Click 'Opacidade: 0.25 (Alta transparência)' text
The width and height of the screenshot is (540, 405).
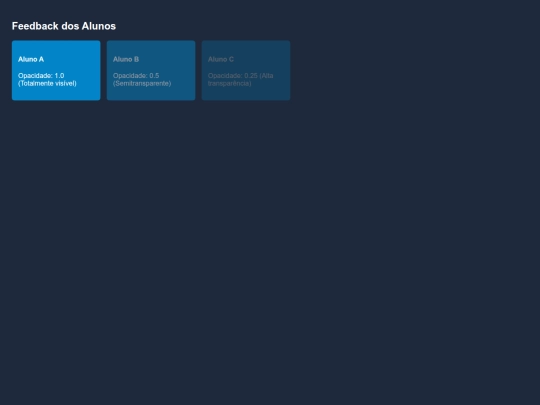[240, 80]
